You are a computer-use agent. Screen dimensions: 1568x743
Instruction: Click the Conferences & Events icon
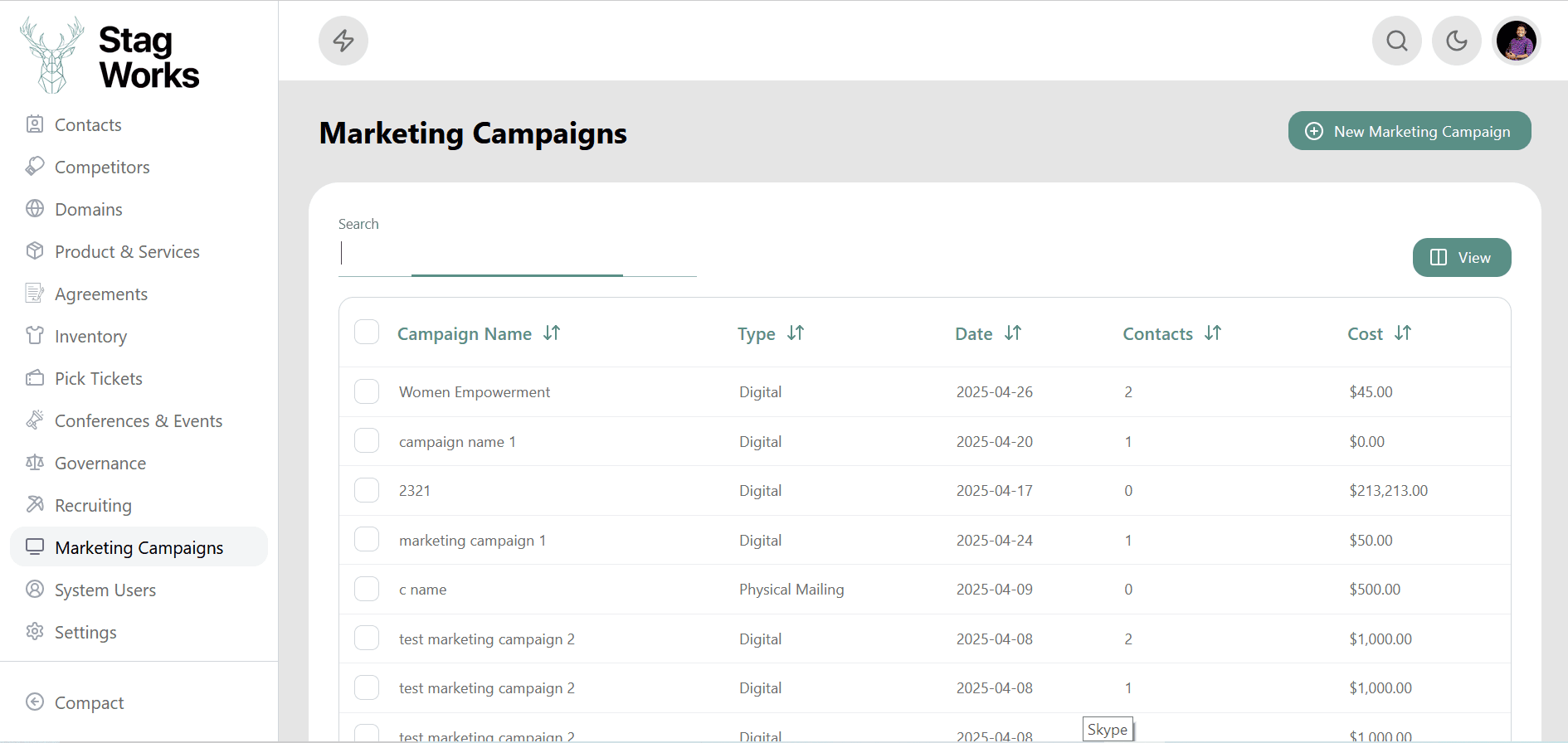[35, 420]
